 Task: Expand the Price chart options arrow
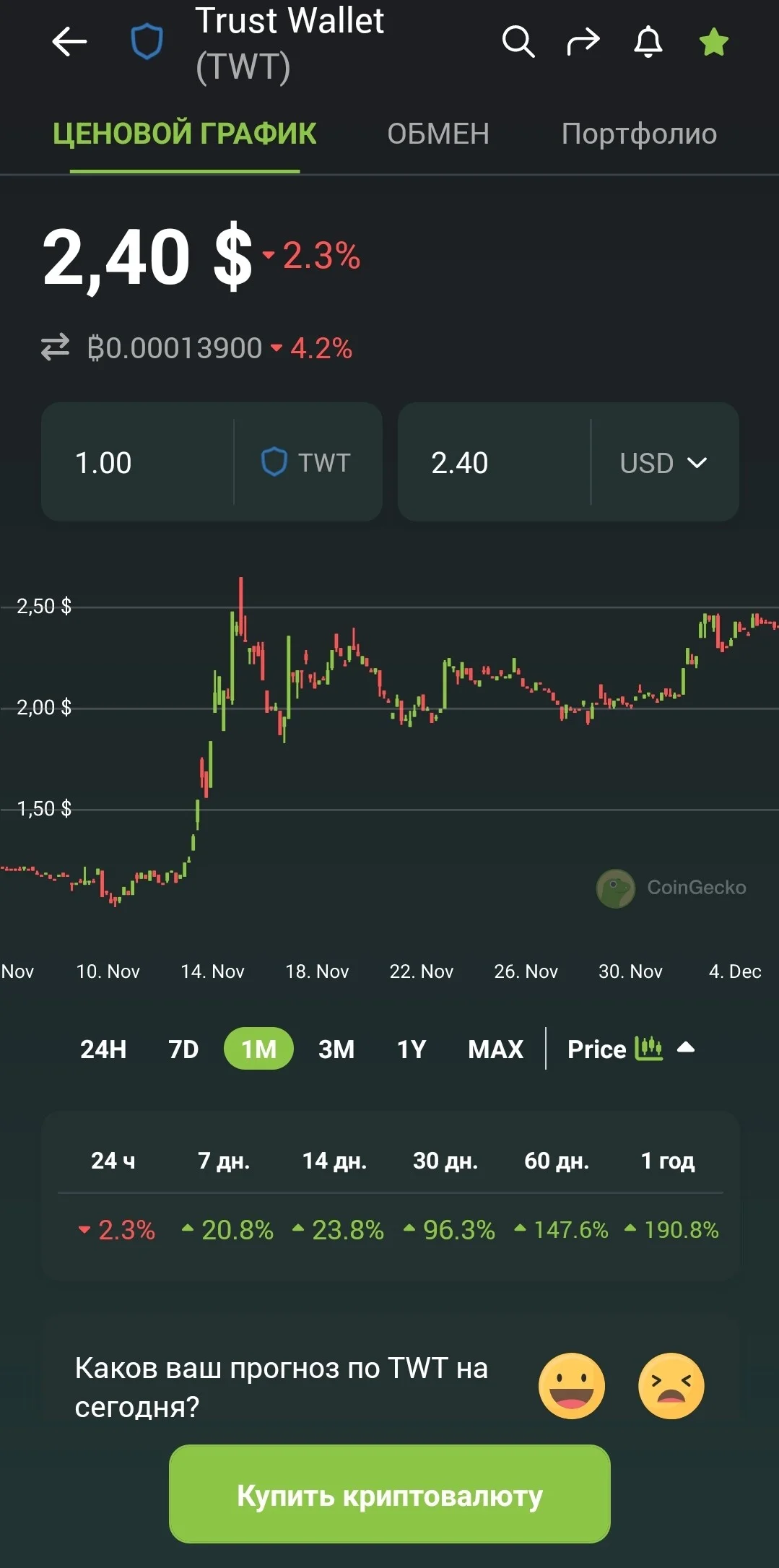tap(686, 1047)
